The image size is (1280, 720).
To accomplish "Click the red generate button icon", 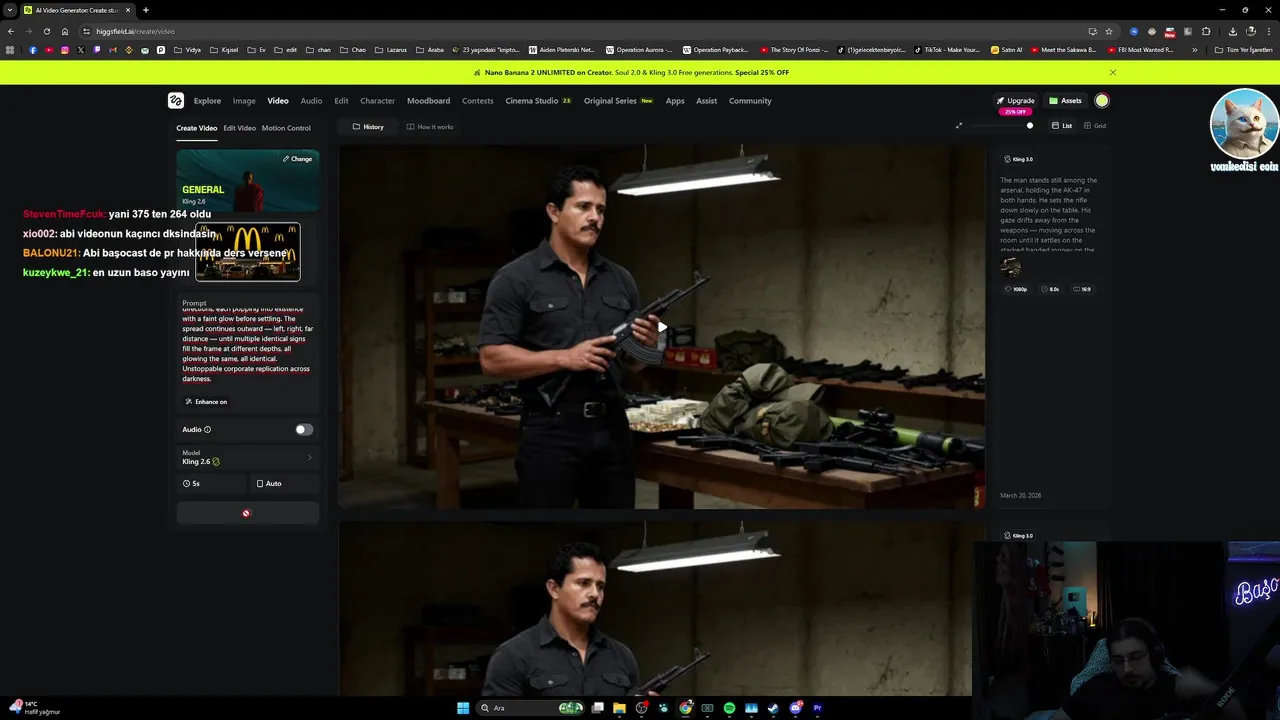I will tap(246, 513).
